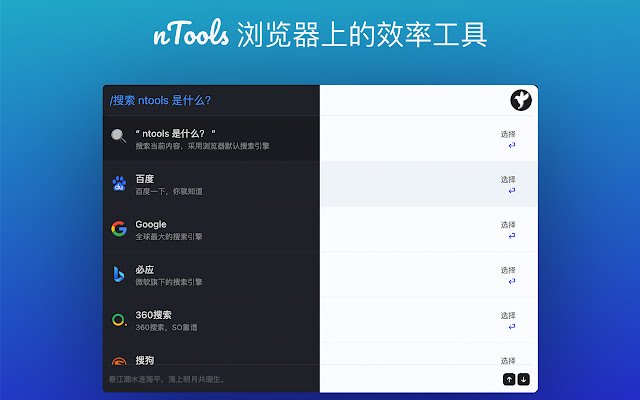Click 选择 button in the 必应 row

(508, 270)
